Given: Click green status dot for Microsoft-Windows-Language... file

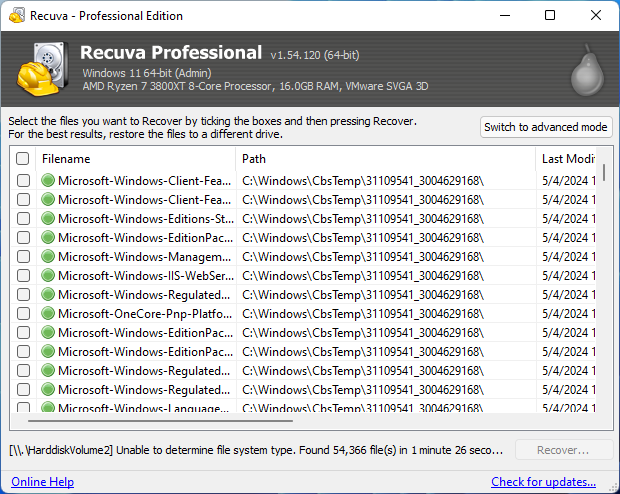Looking at the screenshot, I should pyautogui.click(x=48, y=407).
